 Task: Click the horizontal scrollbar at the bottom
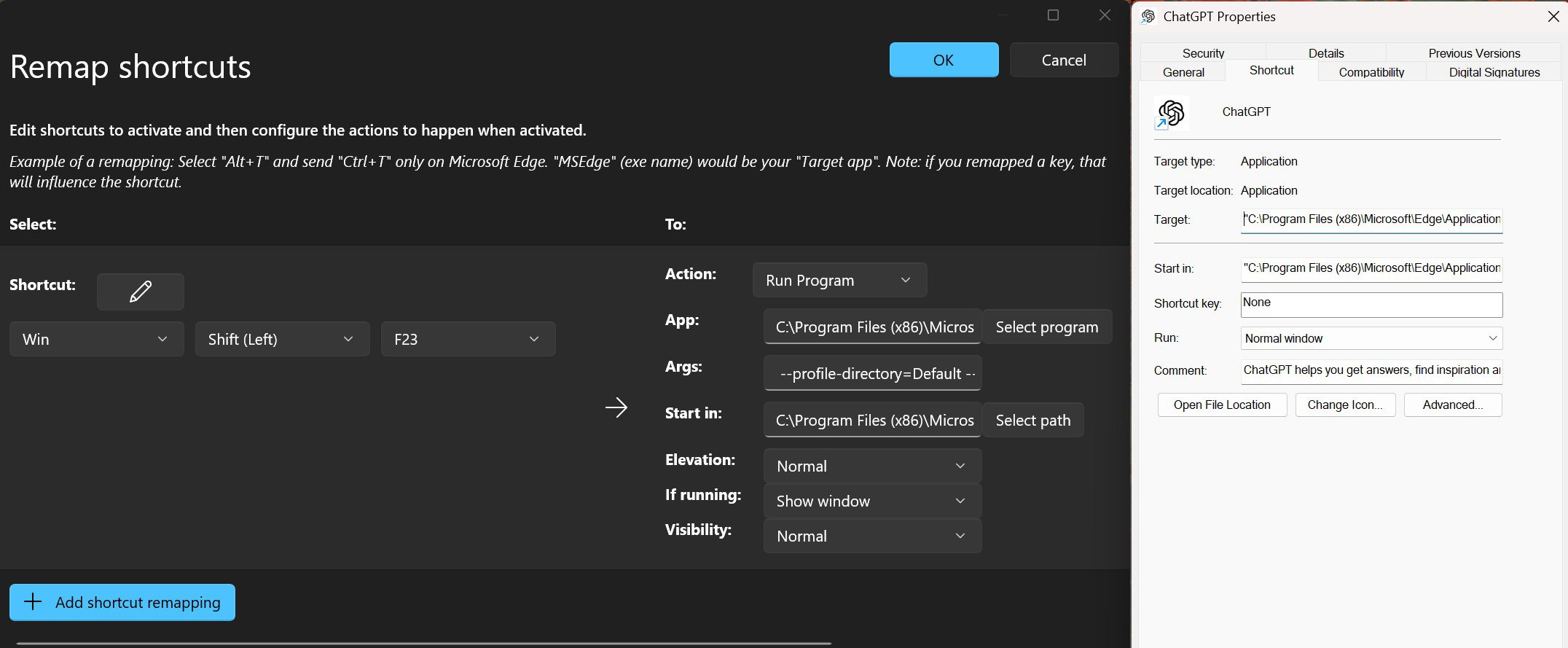click(x=423, y=643)
